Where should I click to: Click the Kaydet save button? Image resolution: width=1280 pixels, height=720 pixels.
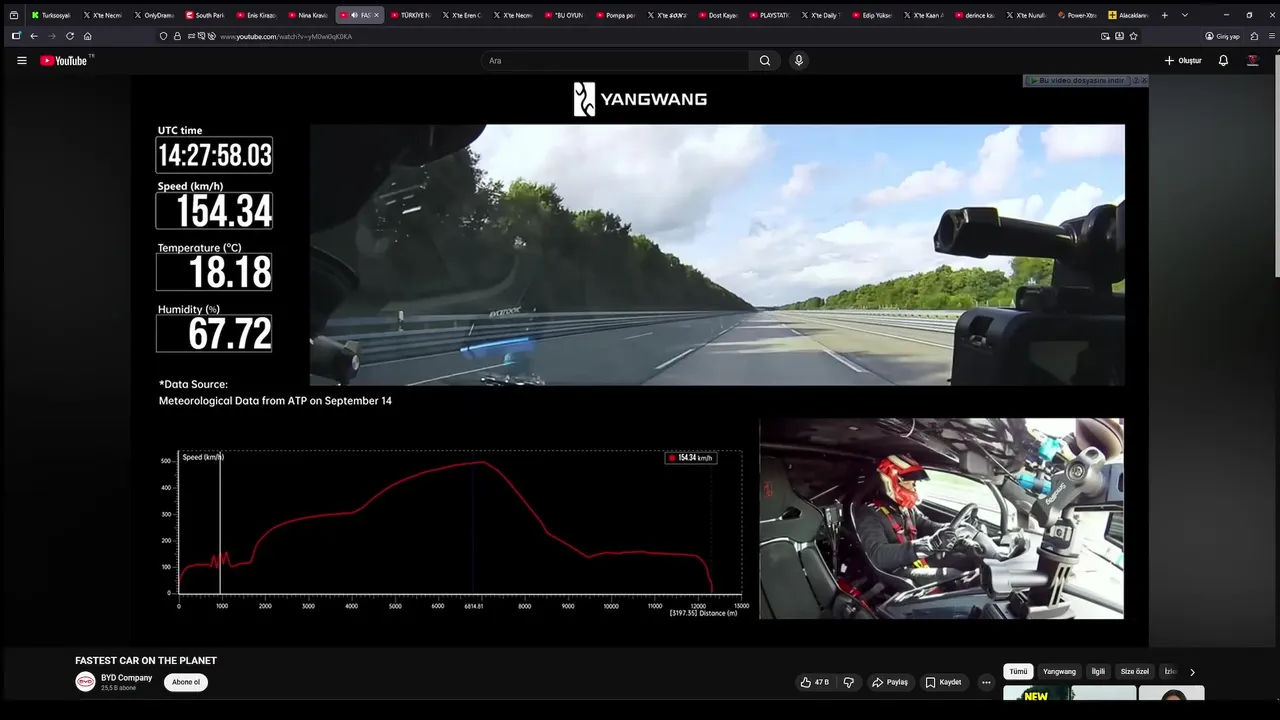(943, 682)
